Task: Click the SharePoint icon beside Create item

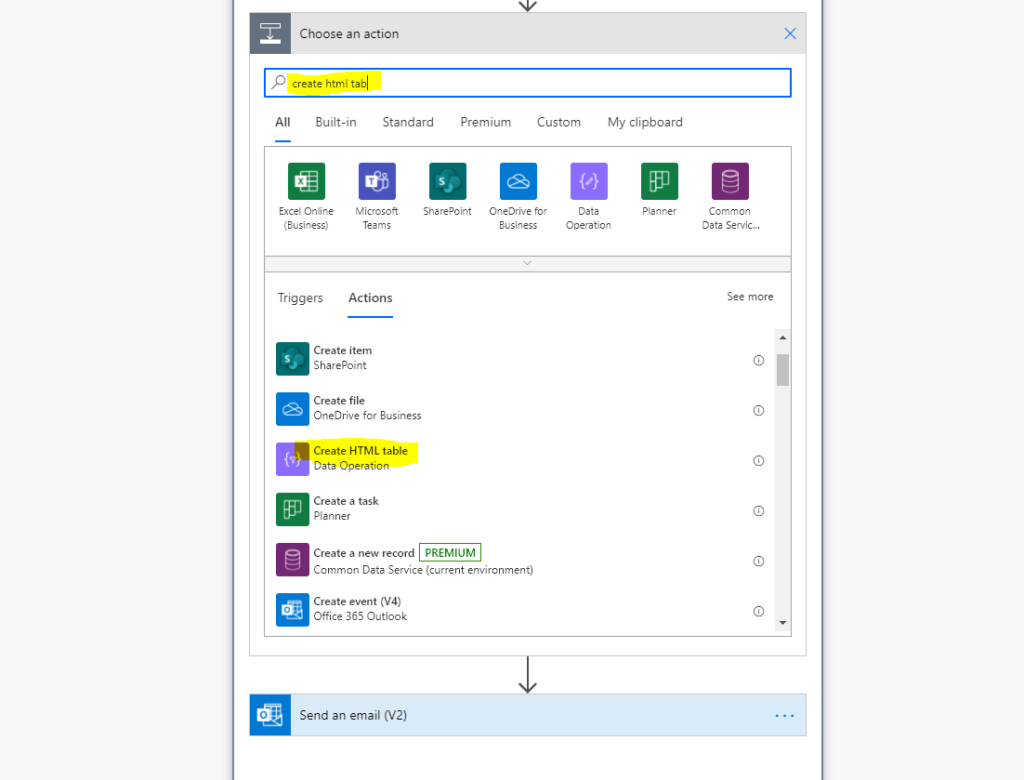Action: click(x=292, y=359)
